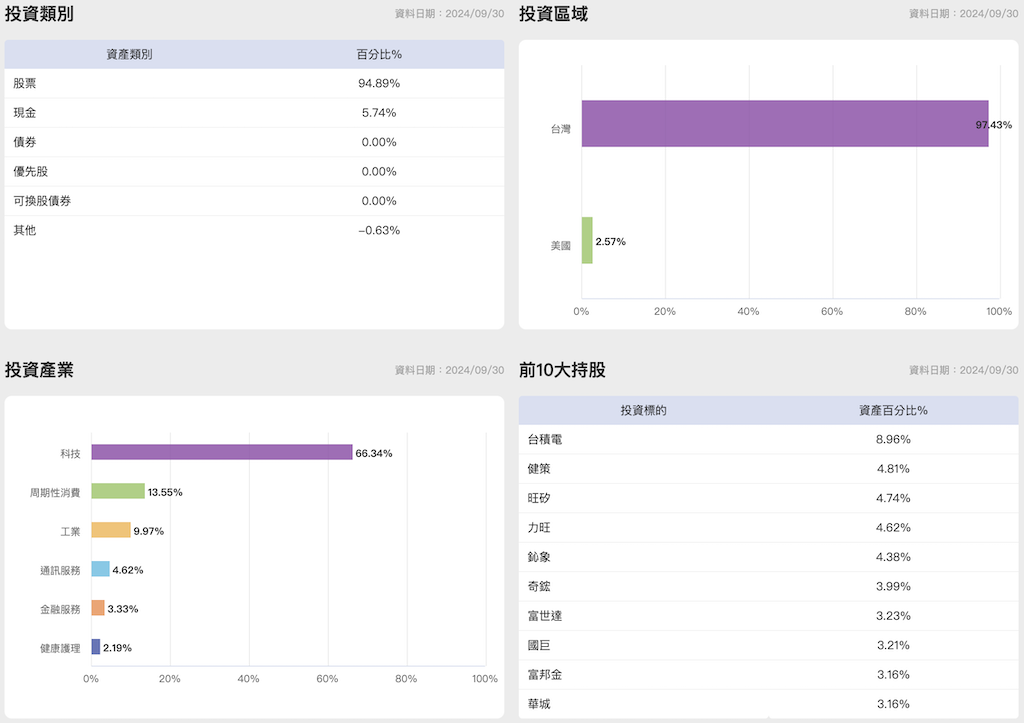This screenshot has width=1024, height=723.
Task: Click the green 美國 bar in 投資區域 chart
Action: tap(587, 241)
